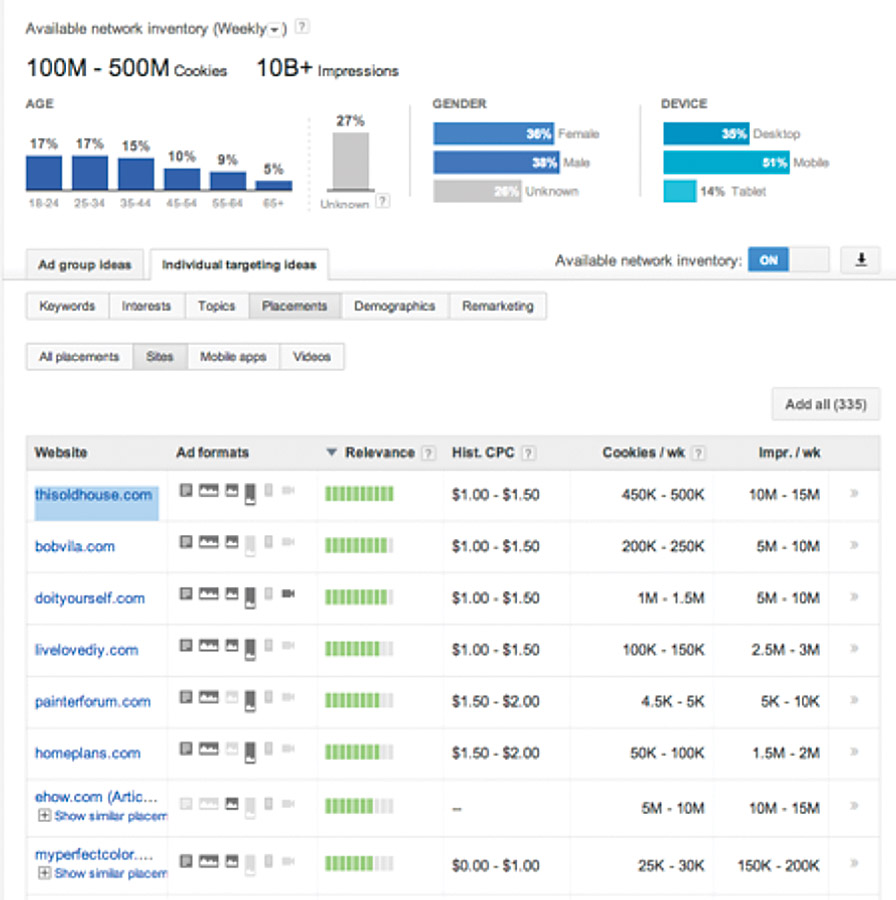Add ehow.com using its row arrow

[x=854, y=806]
